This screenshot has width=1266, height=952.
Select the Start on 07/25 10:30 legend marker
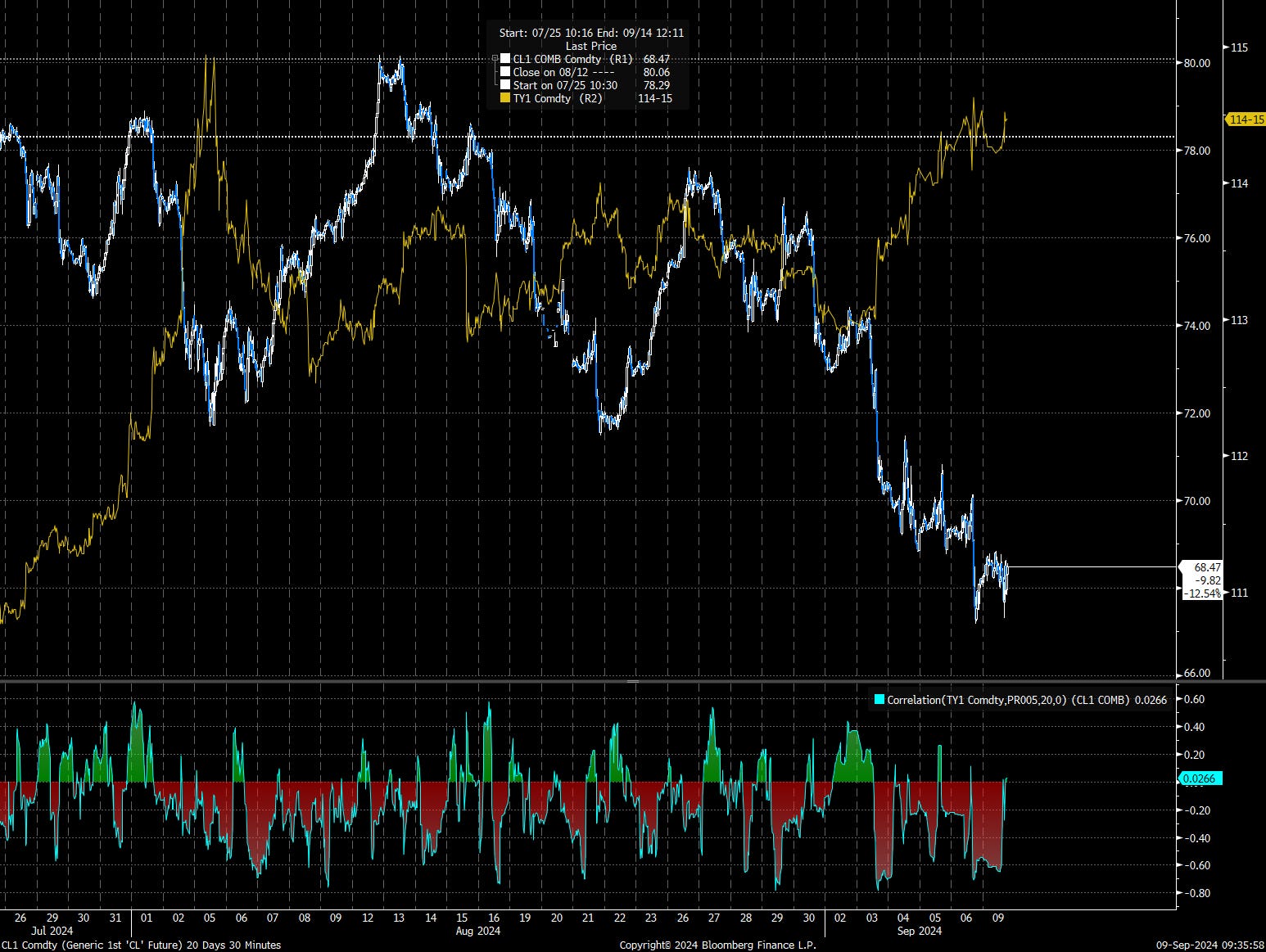coord(505,85)
